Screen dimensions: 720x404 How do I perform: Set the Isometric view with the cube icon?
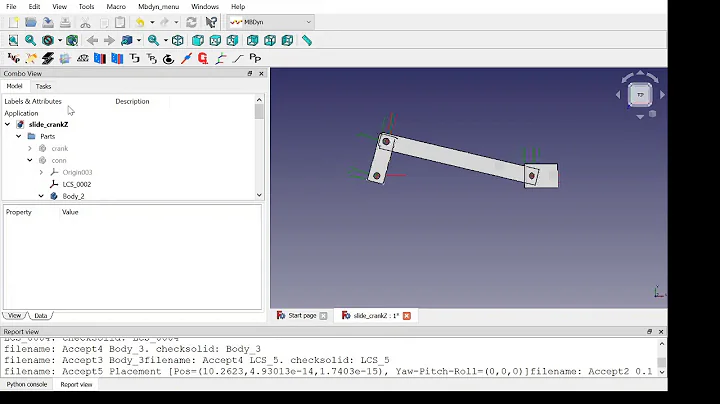[178, 40]
